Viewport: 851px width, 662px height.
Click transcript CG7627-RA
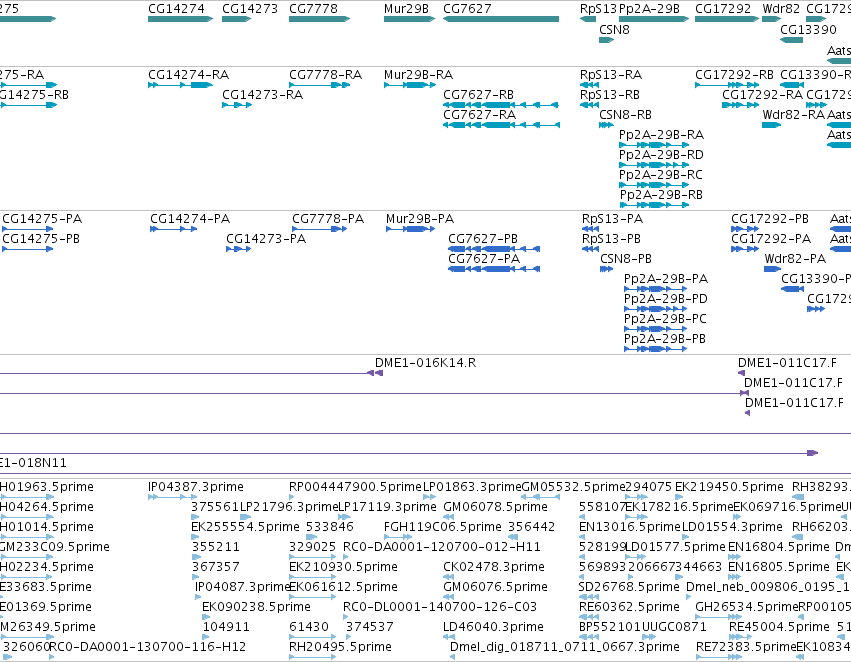(x=479, y=114)
